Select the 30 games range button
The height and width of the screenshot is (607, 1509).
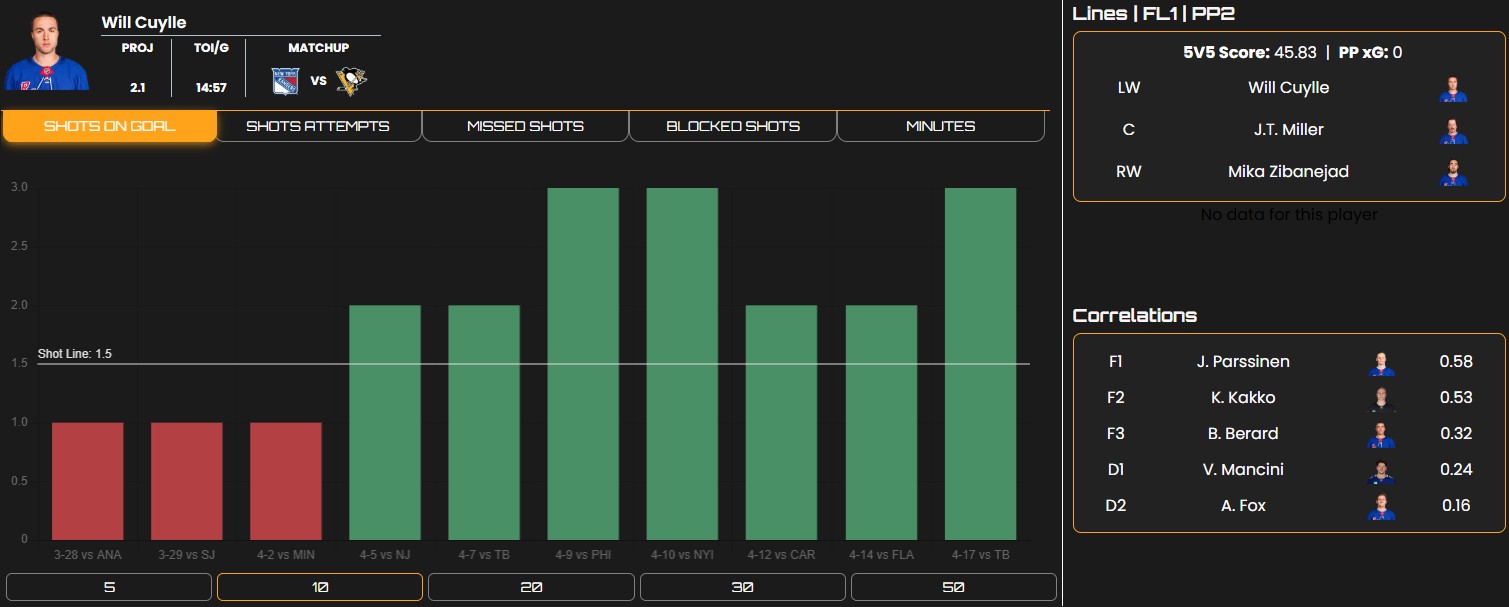point(742,587)
